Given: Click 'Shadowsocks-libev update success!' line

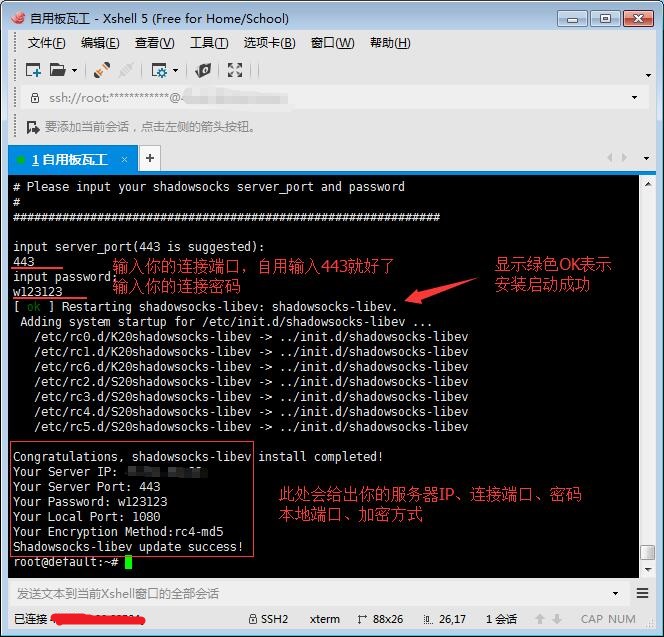Looking at the screenshot, I should (128, 547).
